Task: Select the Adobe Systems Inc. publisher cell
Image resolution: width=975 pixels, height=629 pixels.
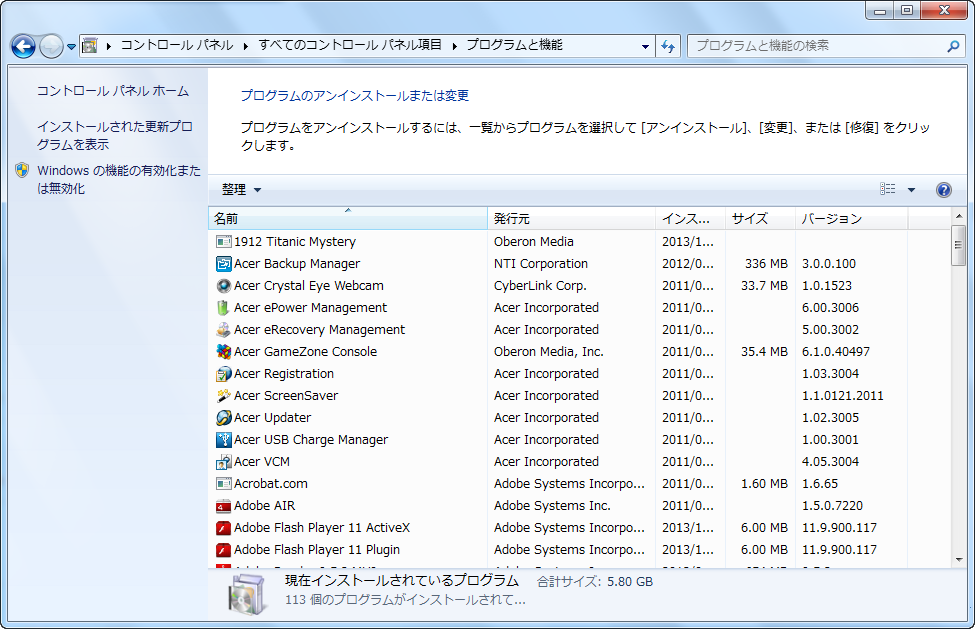Action: (552, 506)
